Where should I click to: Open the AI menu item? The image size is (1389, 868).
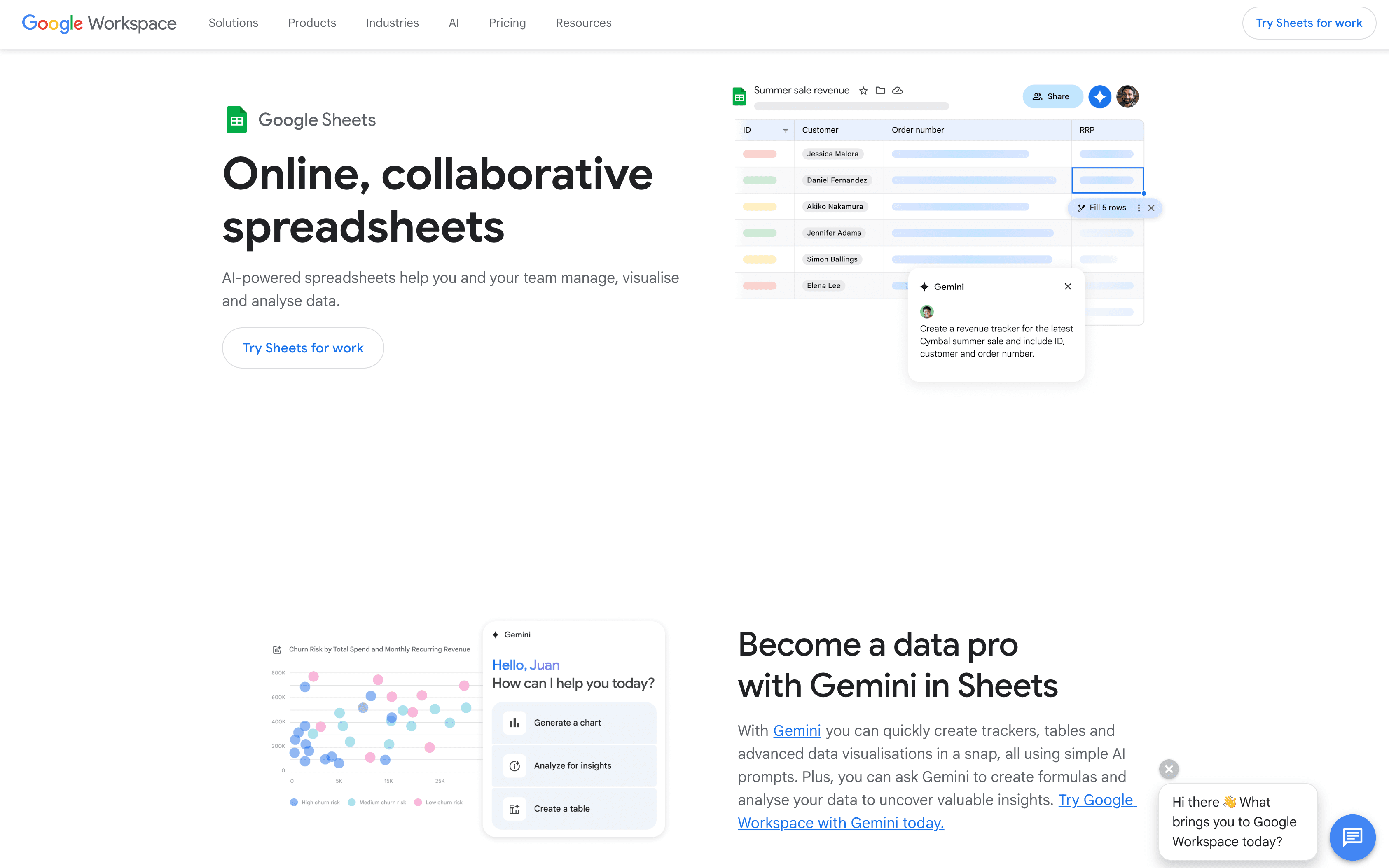point(454,23)
